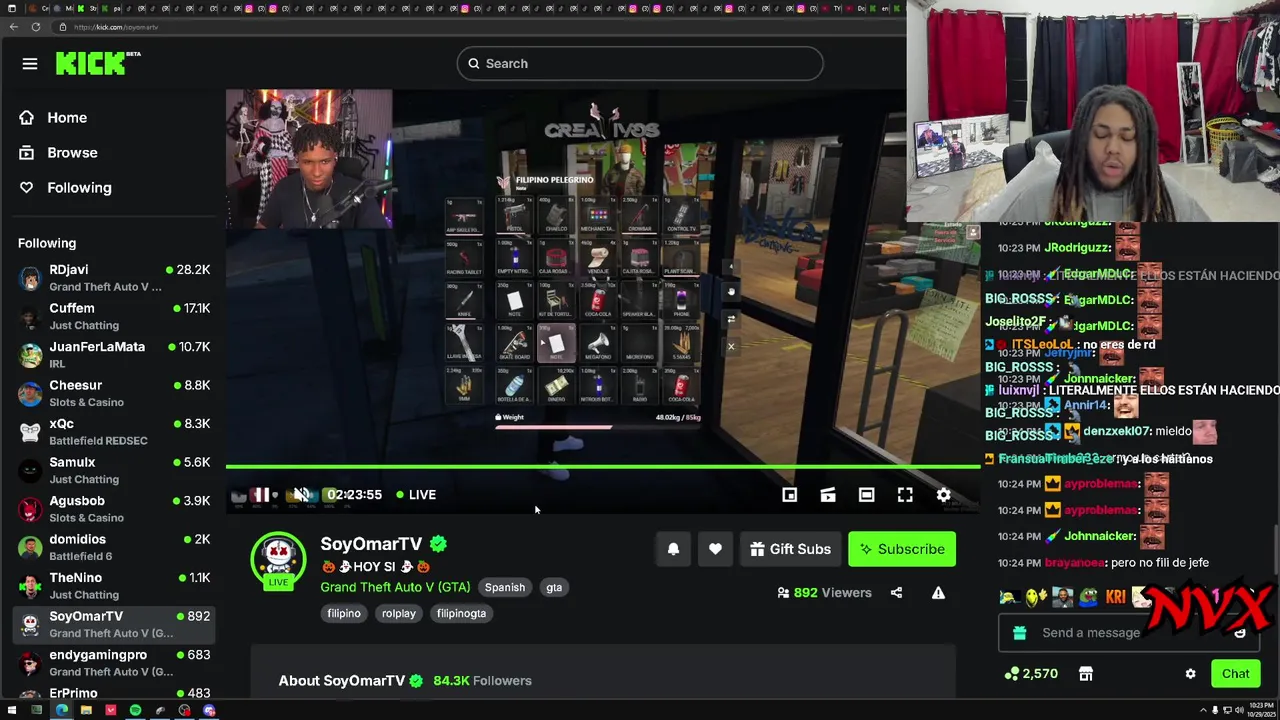Image resolution: width=1280 pixels, height=720 pixels.
Task: Unmute the stream audio
Action: [301, 495]
